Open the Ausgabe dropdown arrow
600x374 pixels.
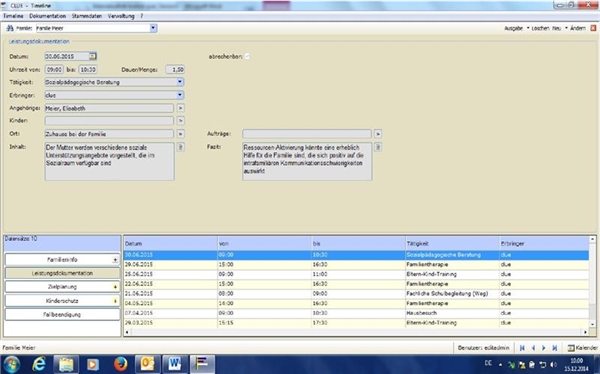pos(528,28)
